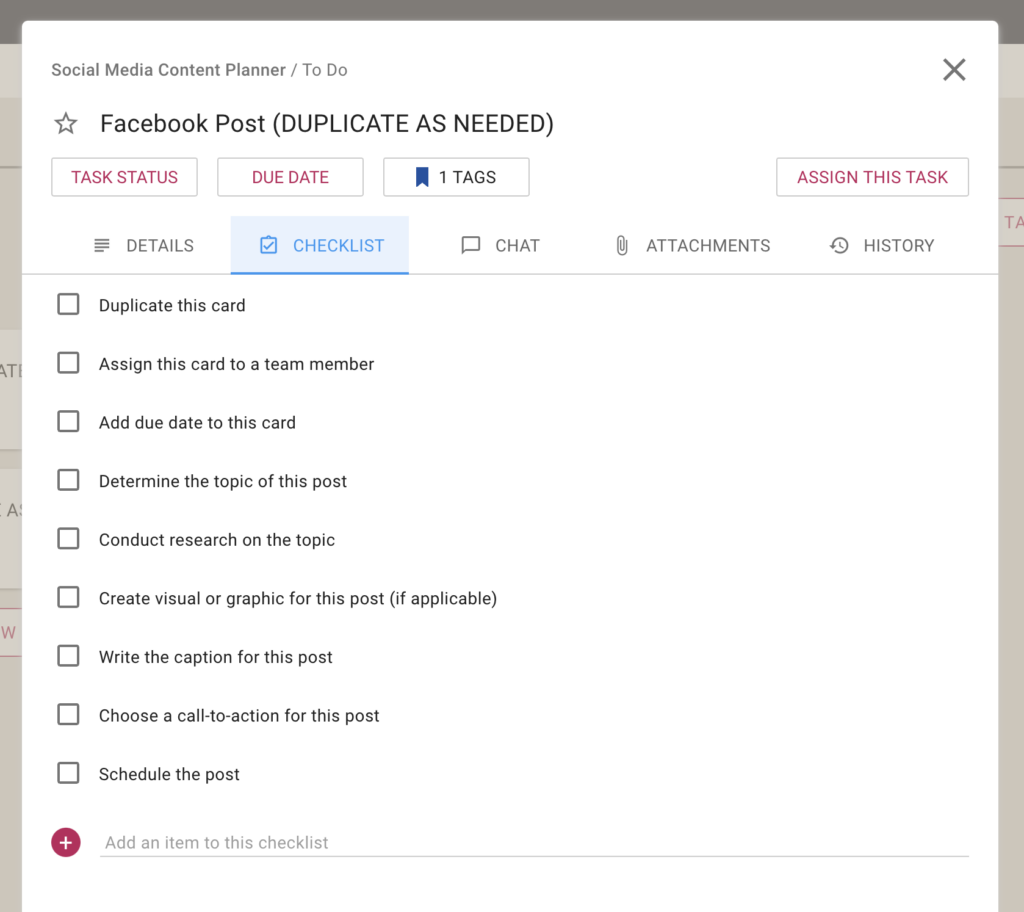Click the text 'Conduct research on the topic'
The width and height of the screenshot is (1024, 912).
[217, 540]
